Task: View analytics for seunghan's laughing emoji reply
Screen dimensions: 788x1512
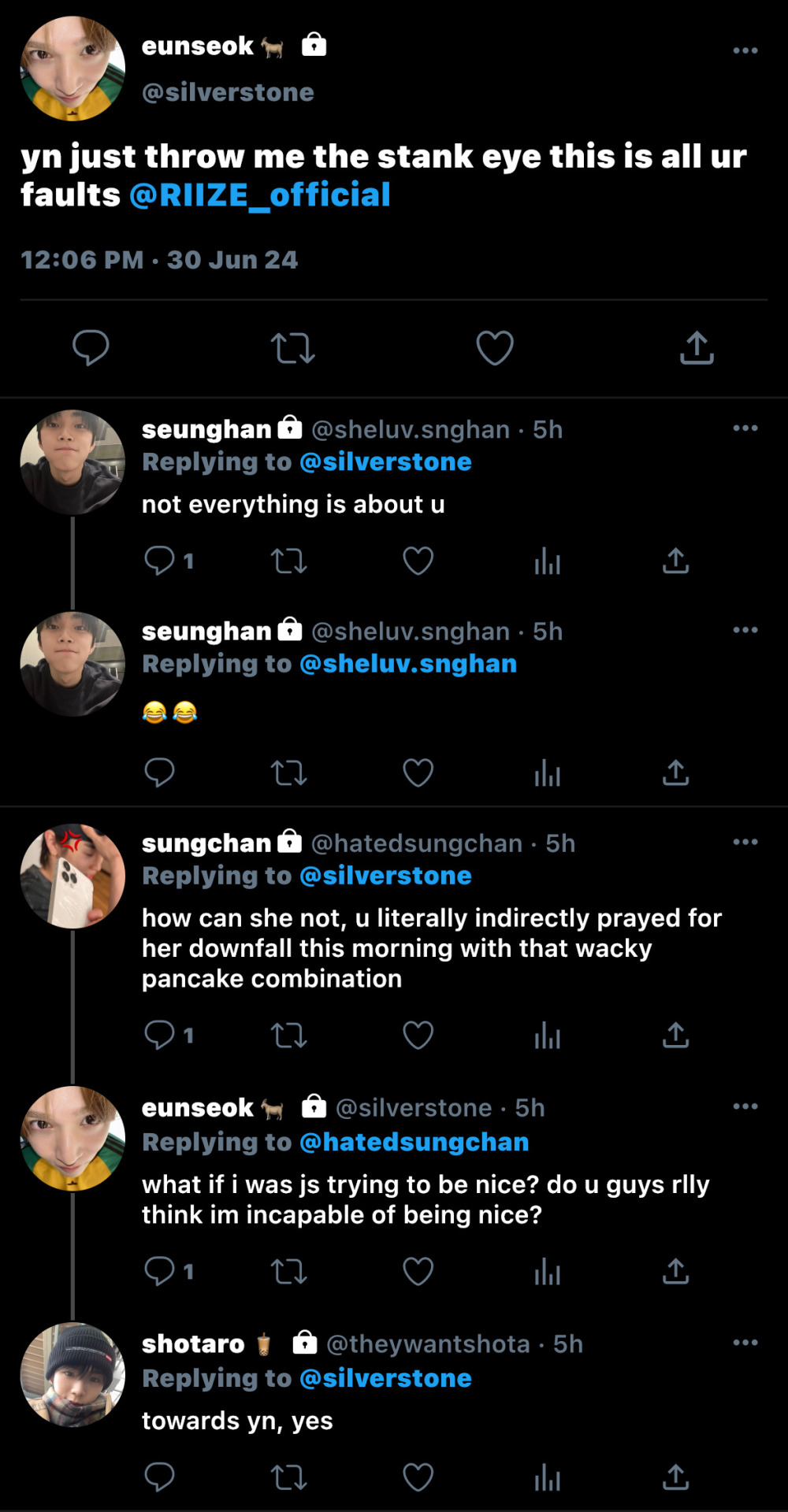Action: pos(547,773)
